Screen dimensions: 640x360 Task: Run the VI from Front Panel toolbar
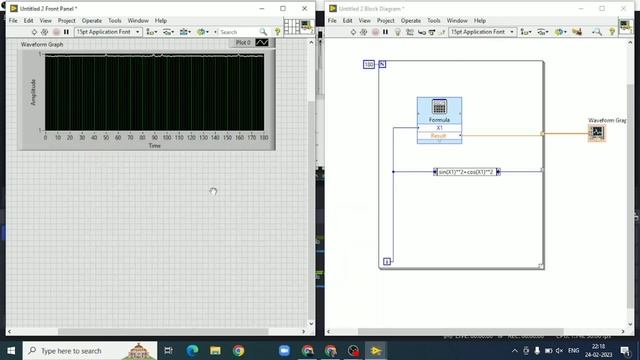[34, 32]
